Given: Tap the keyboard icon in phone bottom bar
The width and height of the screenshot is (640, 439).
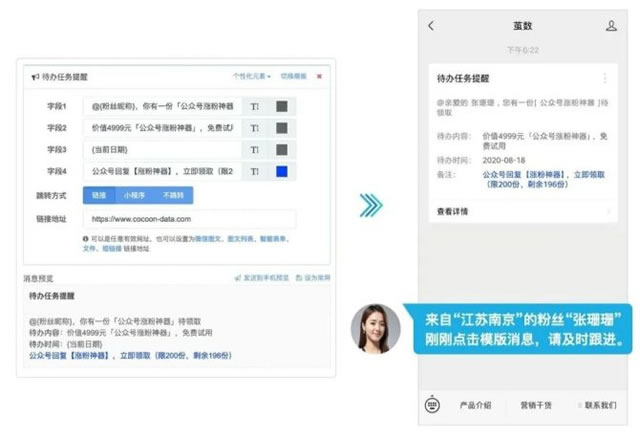Looking at the screenshot, I should coord(432,405).
